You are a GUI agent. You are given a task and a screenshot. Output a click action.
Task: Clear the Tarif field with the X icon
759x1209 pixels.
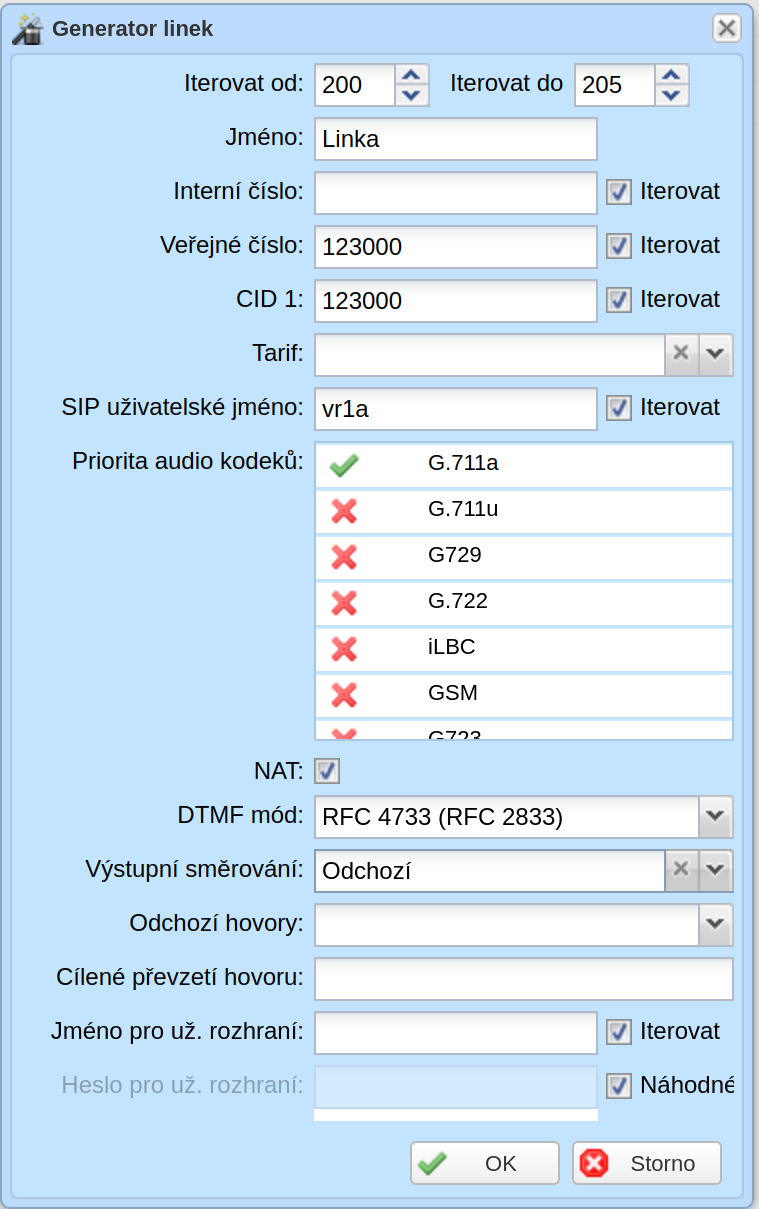(x=681, y=354)
